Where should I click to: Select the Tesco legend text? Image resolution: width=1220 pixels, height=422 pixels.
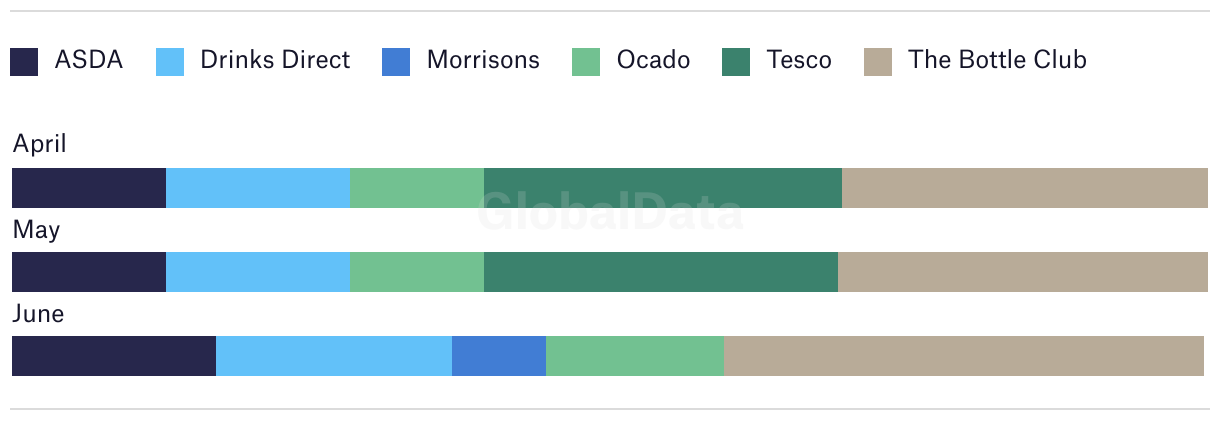pos(799,60)
